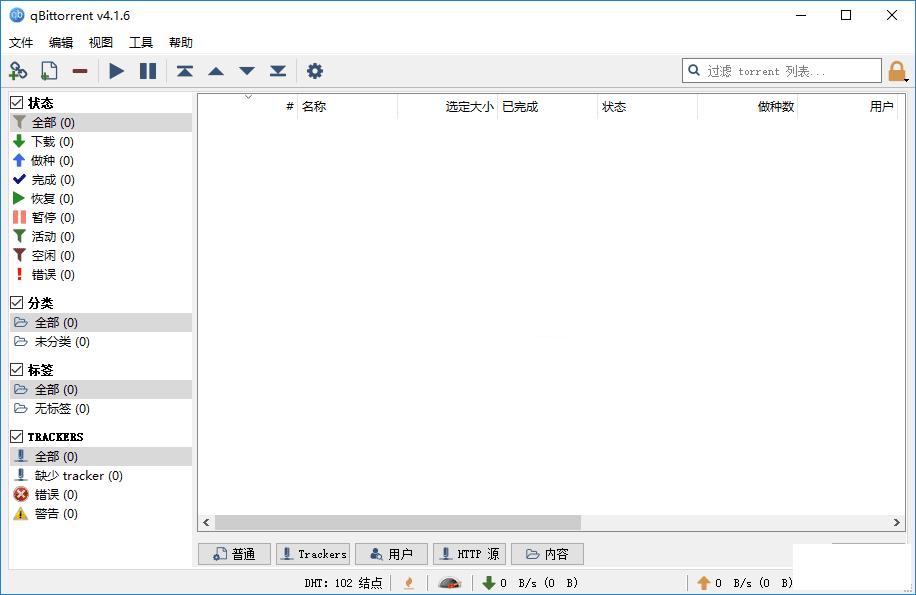Move torrent to top of queue
The image size is (916, 595).
185,71
